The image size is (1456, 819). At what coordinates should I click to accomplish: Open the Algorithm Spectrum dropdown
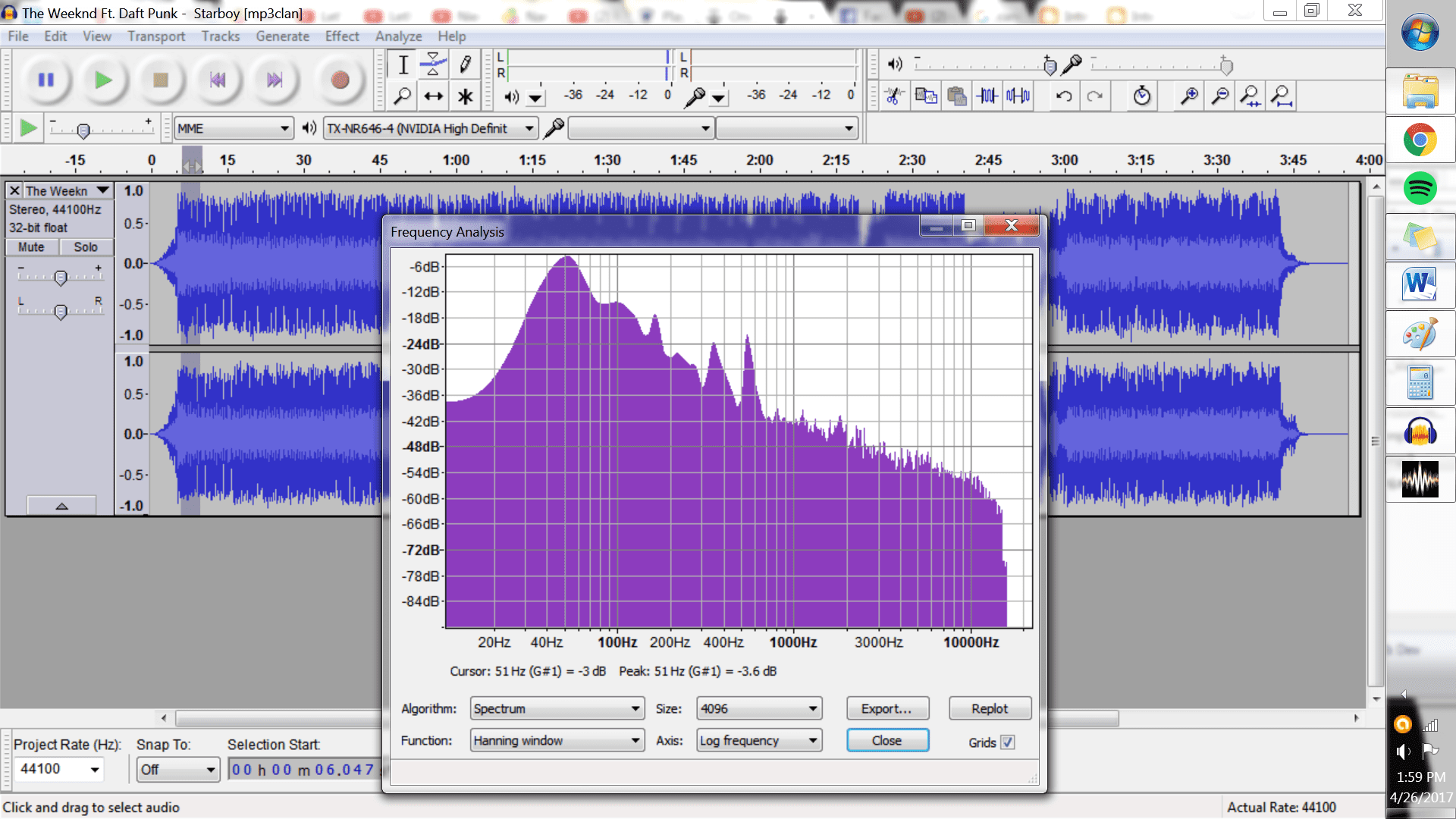[557, 708]
